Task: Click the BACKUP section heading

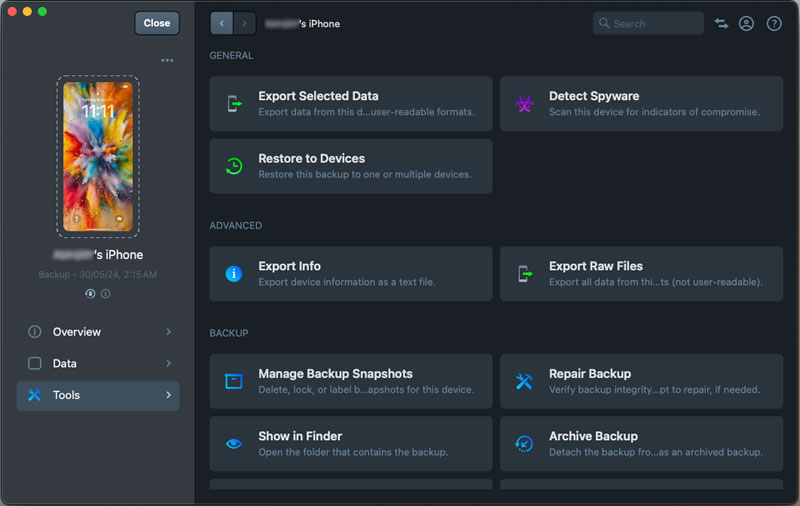Action: tap(229, 333)
